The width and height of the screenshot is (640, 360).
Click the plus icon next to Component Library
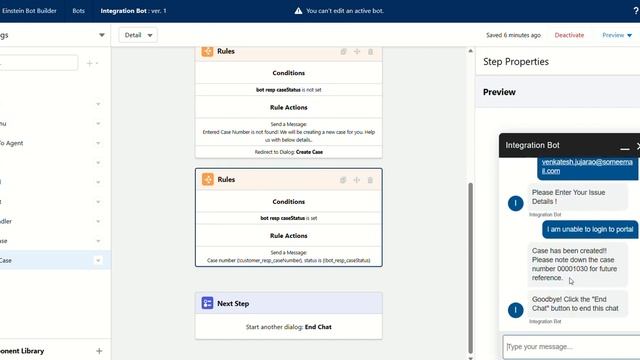[99, 351]
